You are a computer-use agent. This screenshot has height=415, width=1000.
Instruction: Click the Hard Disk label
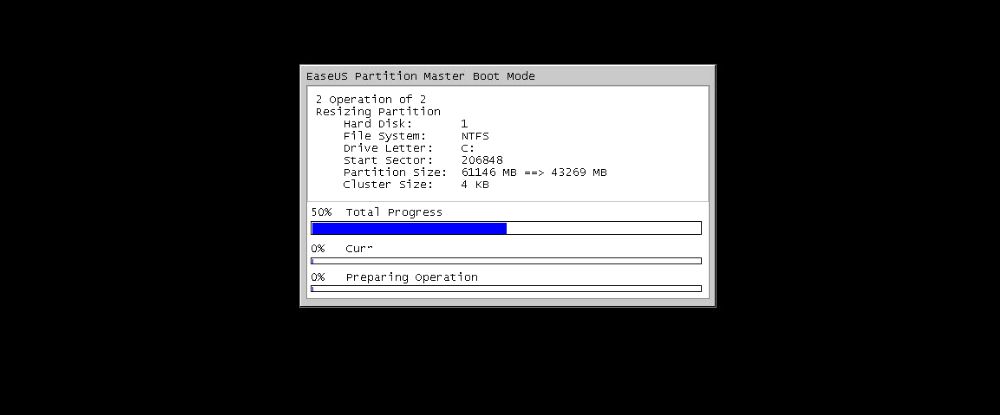pos(378,124)
